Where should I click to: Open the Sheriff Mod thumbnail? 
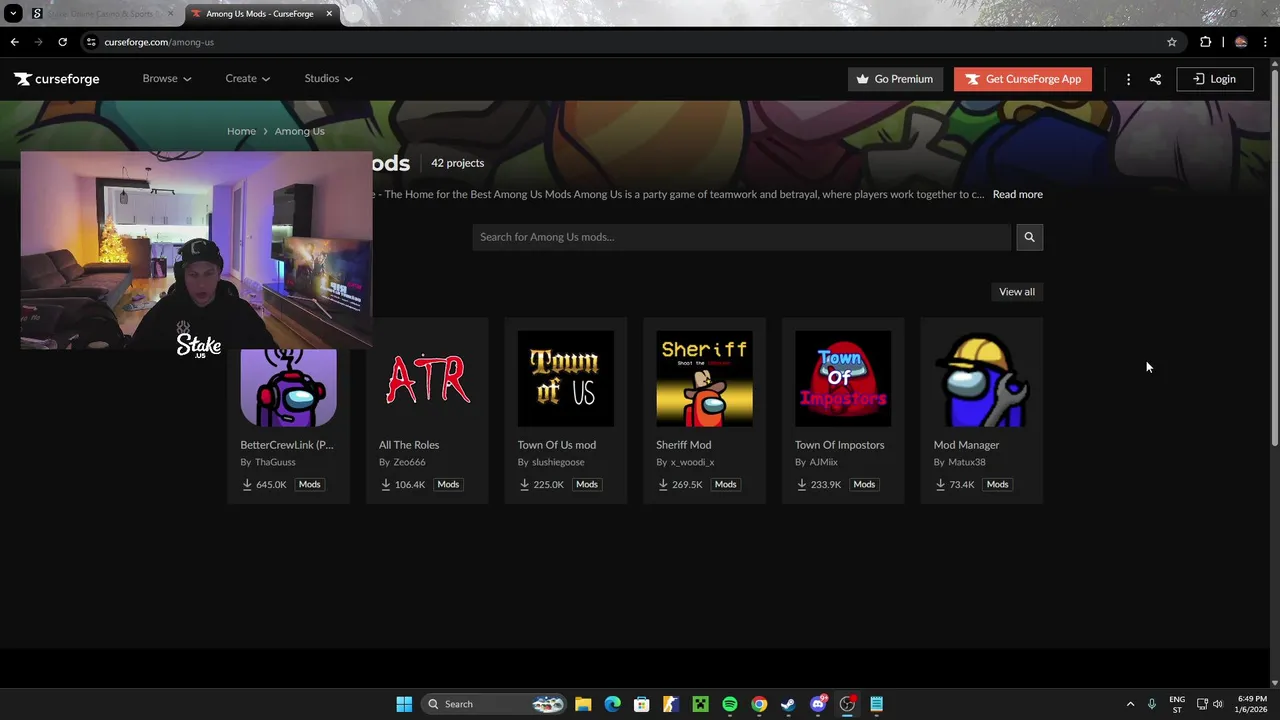pyautogui.click(x=704, y=379)
